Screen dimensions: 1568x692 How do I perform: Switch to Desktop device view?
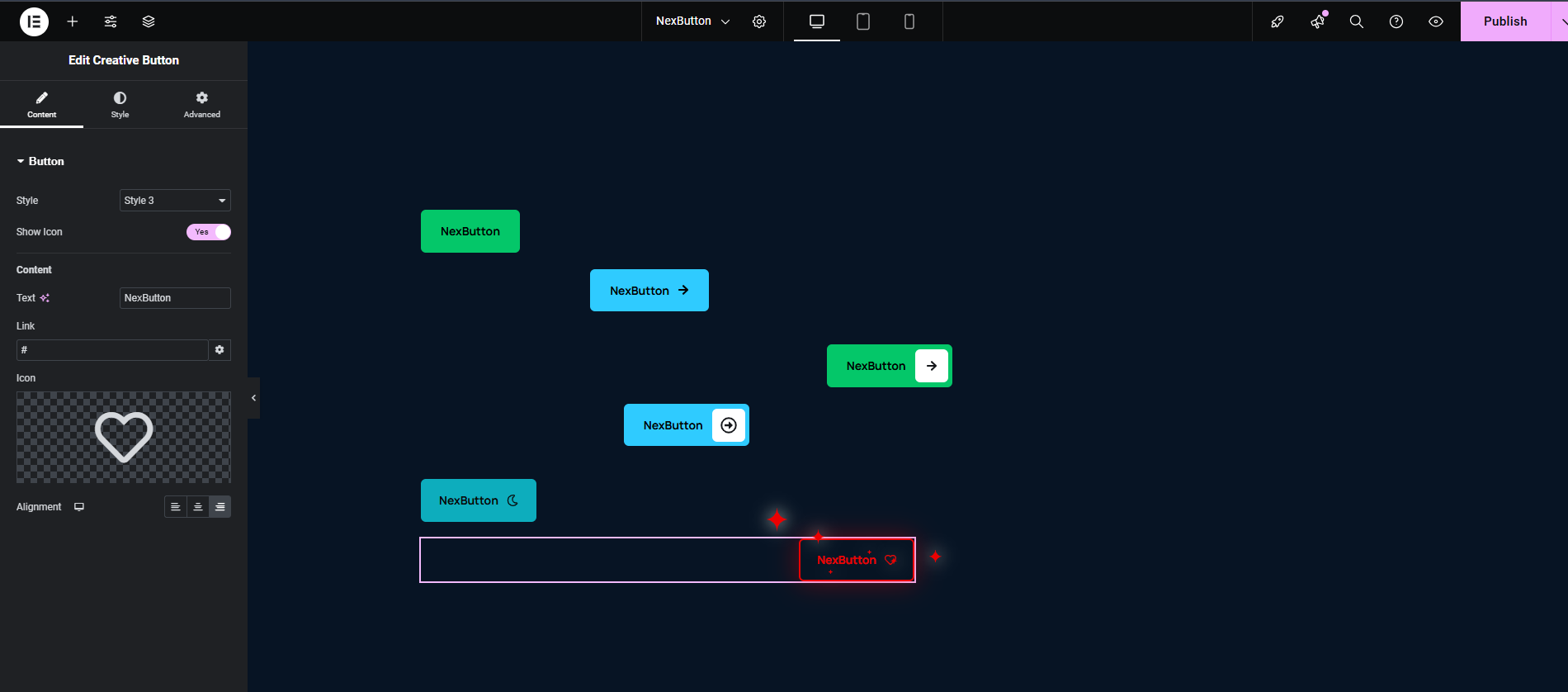pyautogui.click(x=817, y=21)
